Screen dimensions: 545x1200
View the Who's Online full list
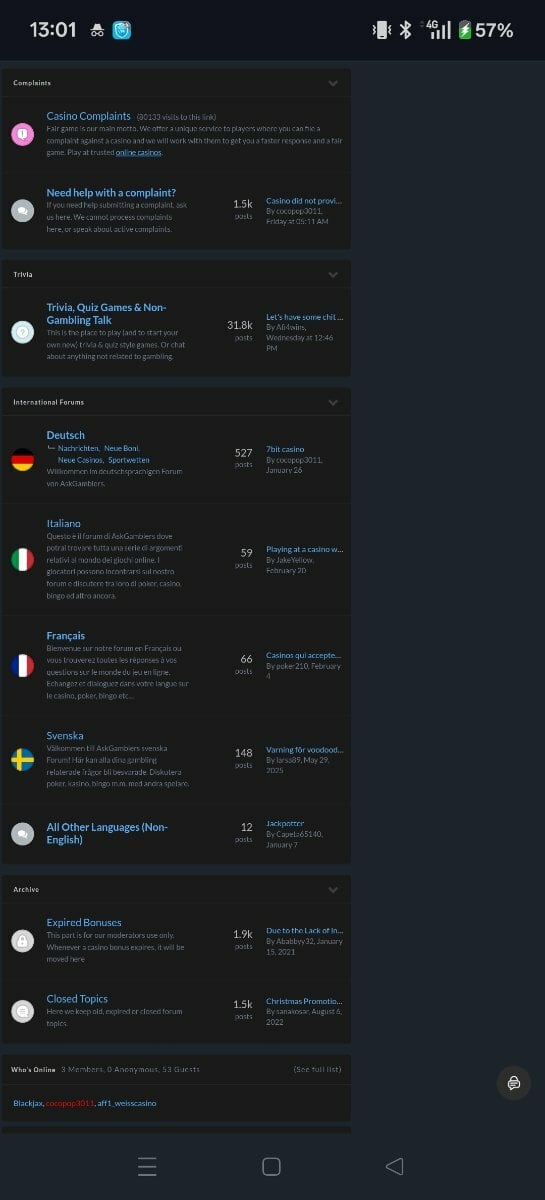click(317, 1069)
